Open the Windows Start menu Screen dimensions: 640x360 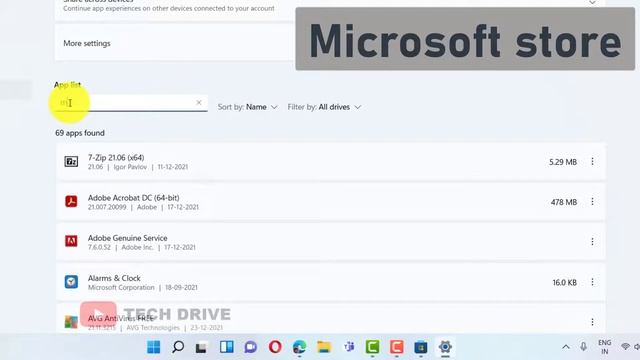(x=153, y=347)
